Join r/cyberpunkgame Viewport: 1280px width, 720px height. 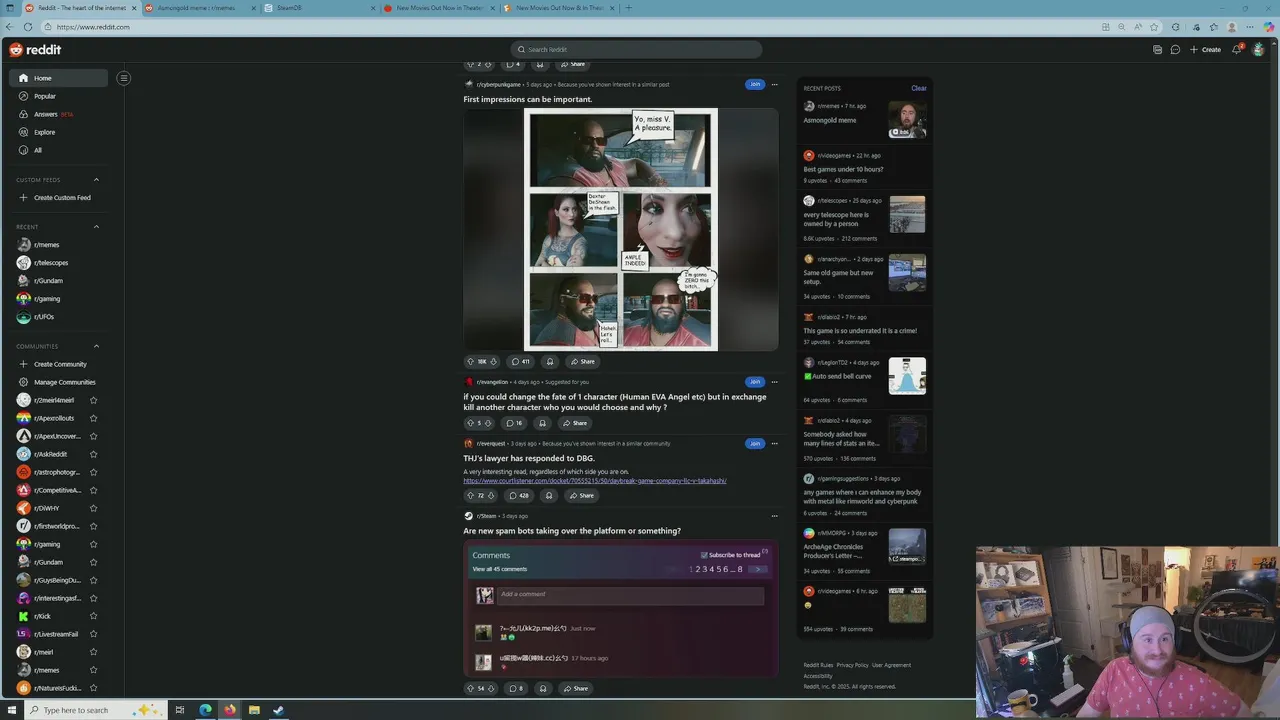coord(754,84)
